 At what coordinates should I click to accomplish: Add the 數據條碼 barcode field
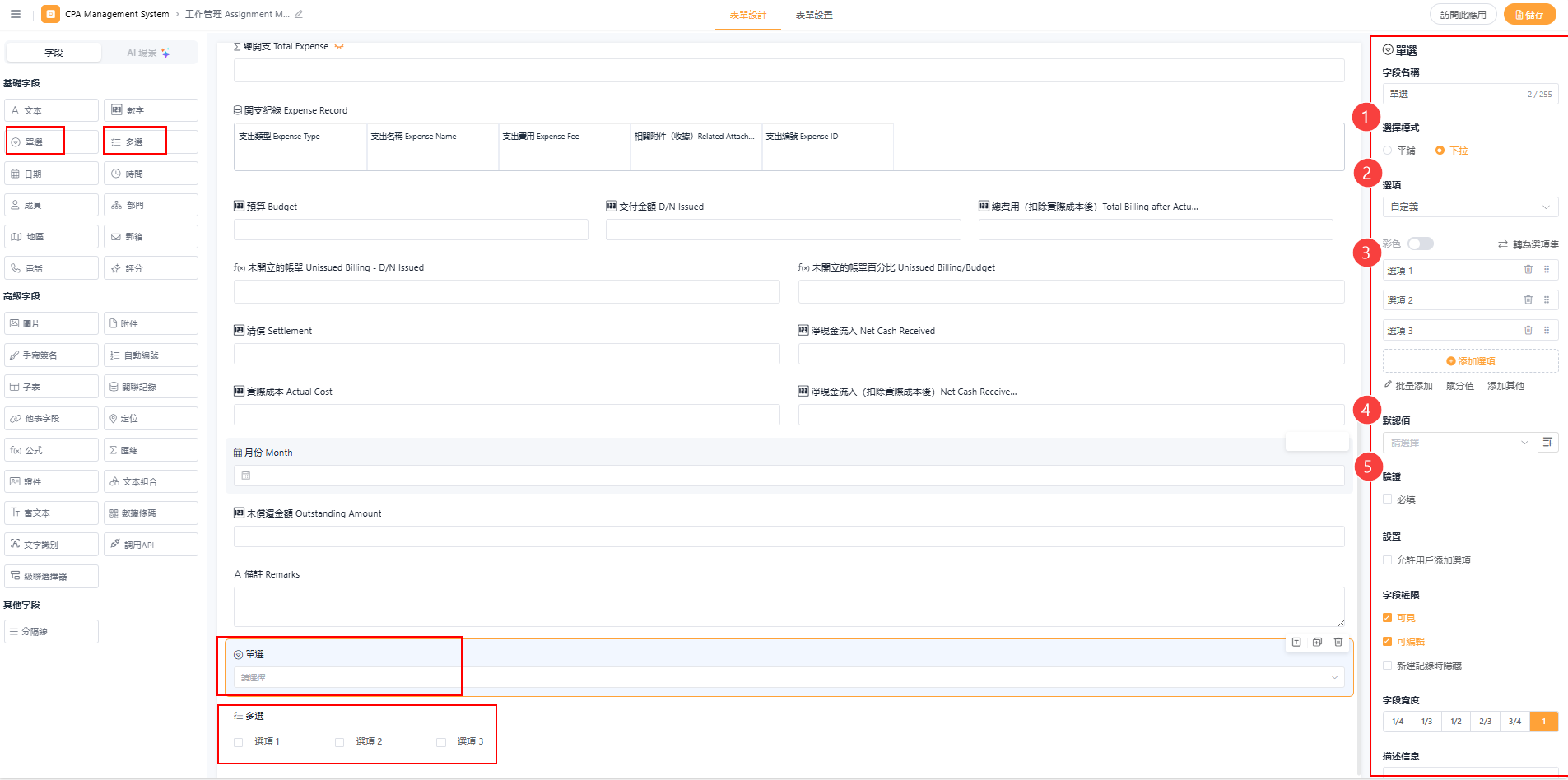point(151,513)
